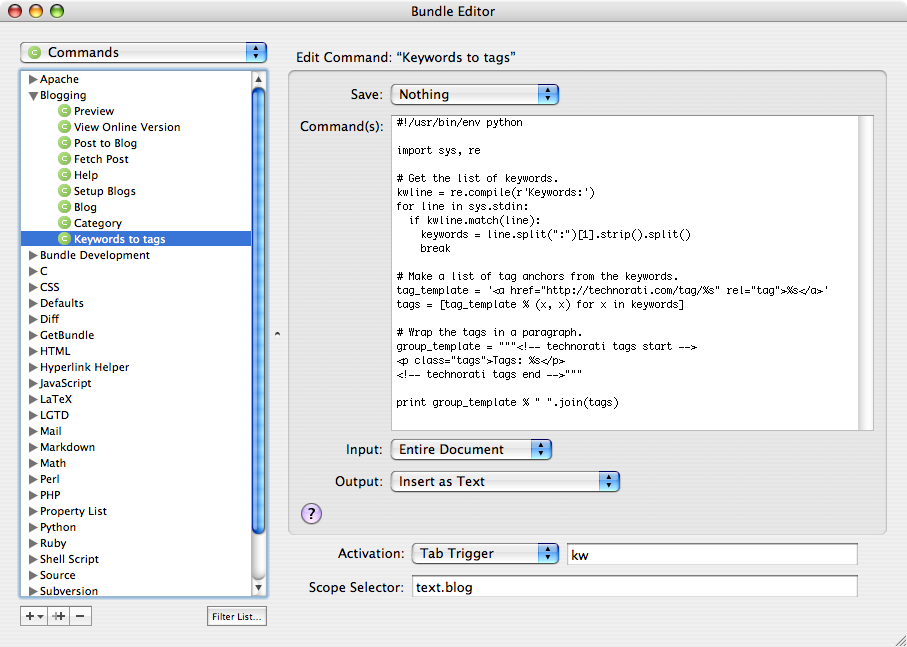Click inside the Command(s) script editor

[x=625, y=273]
